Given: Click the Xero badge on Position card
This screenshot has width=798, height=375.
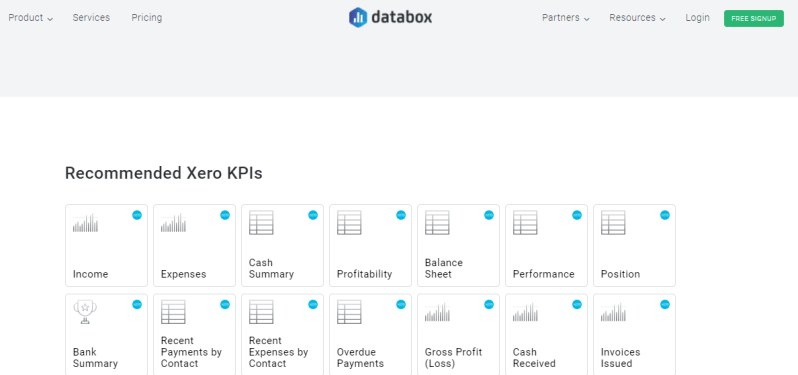Looking at the screenshot, I should tap(665, 215).
